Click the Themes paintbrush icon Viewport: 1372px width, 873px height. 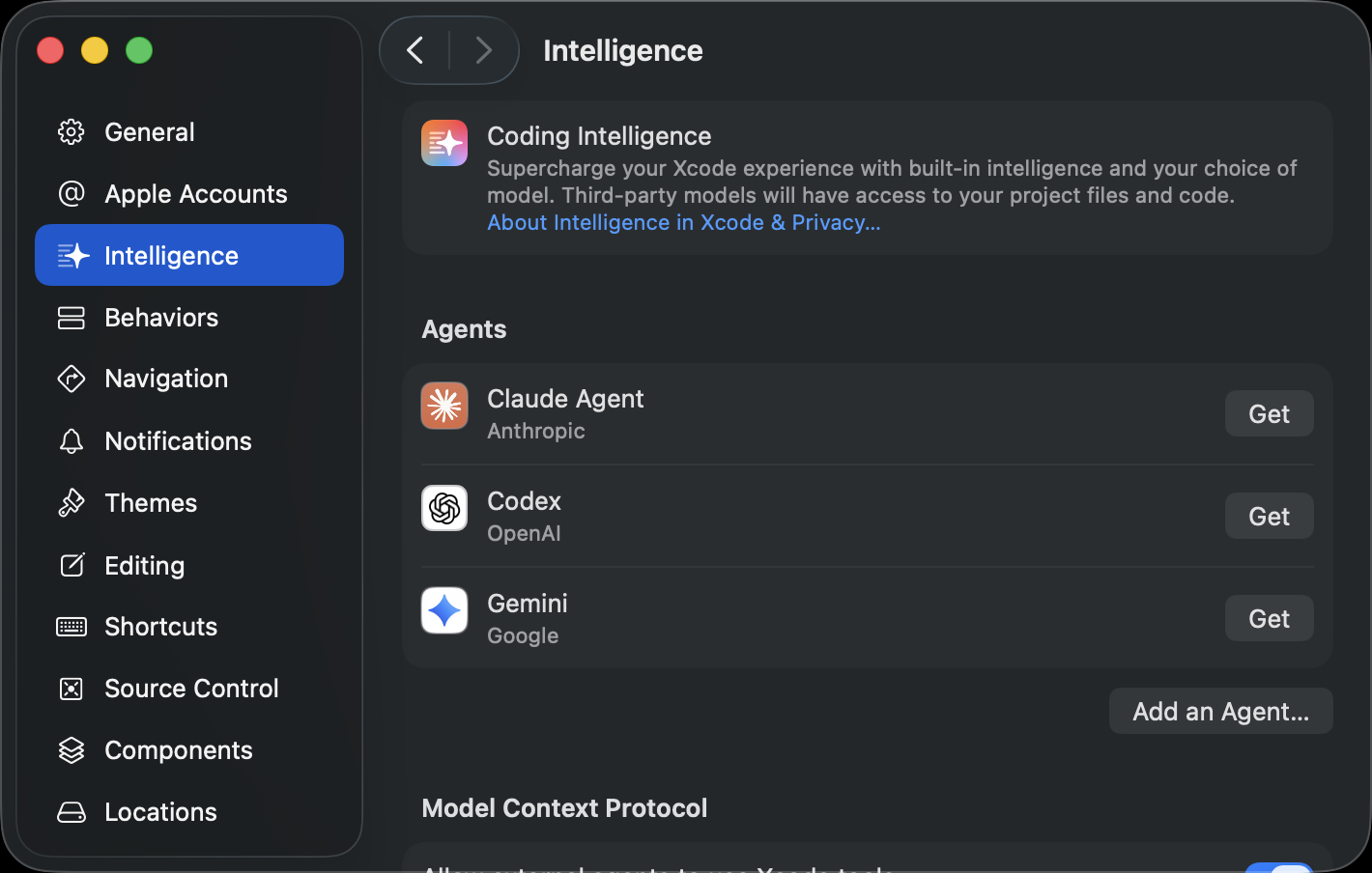point(71,502)
